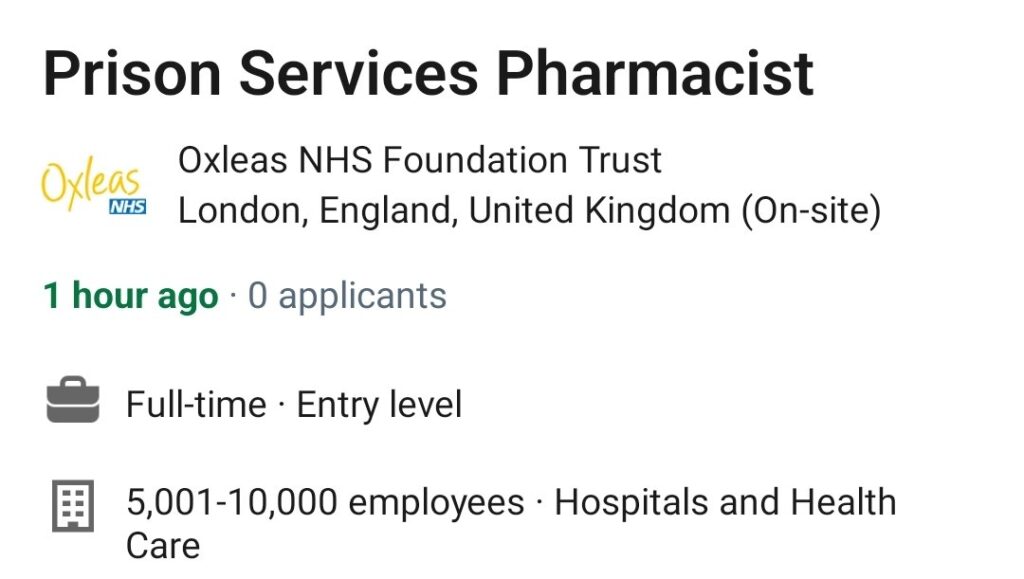The height and width of the screenshot is (579, 1024).
Task: Click 'United Kingdom' in the location line
Action: pos(600,210)
